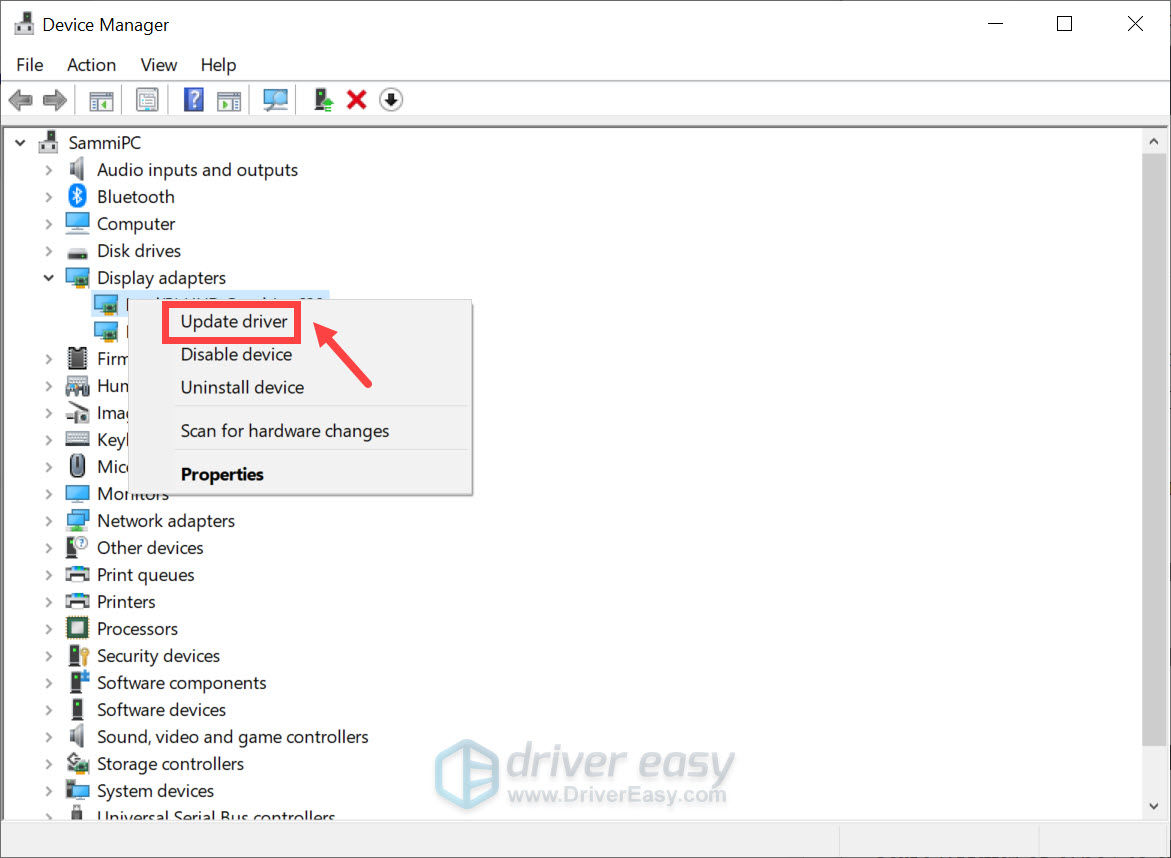The image size is (1171, 858).
Task: Expand the Sound, video and game controllers chevron
Action: coord(49,737)
